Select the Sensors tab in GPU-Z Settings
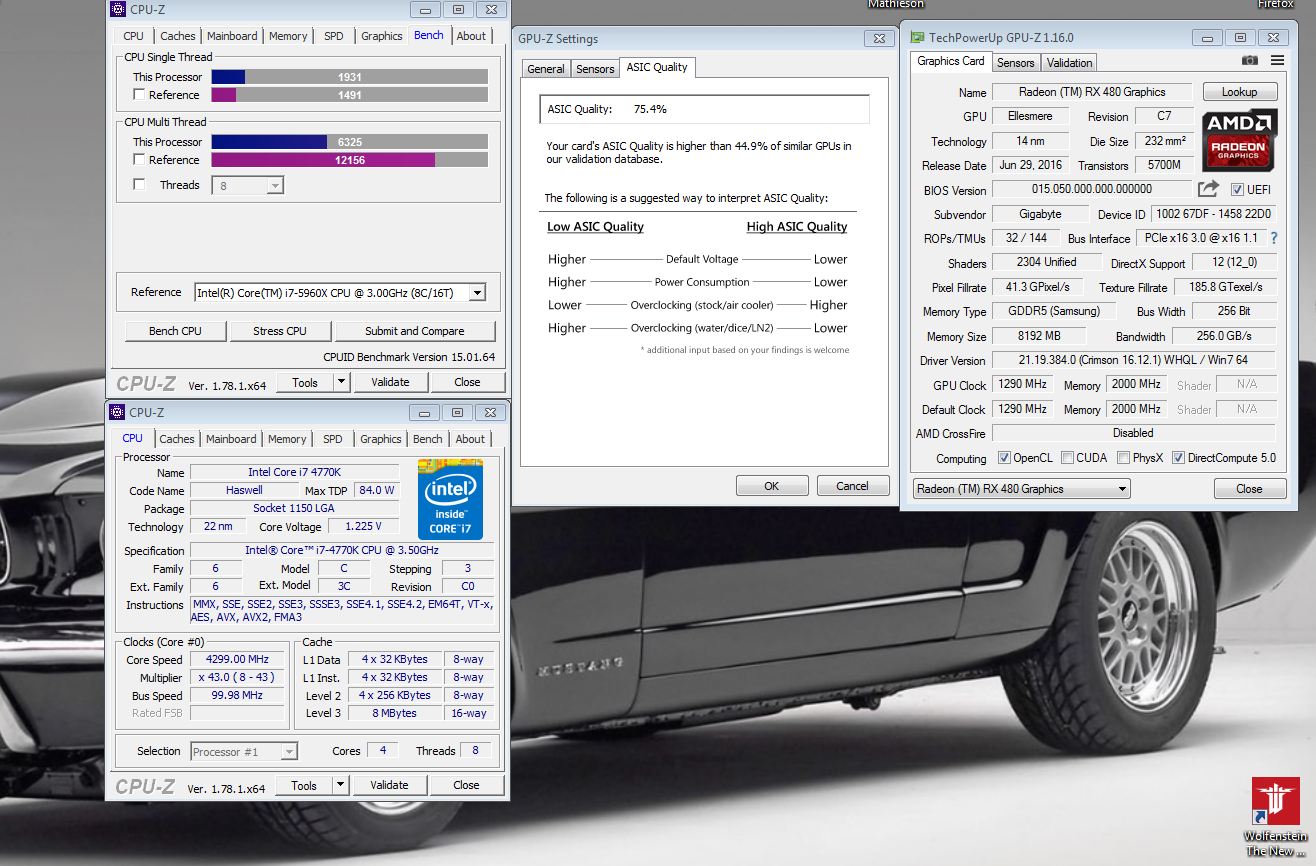The height and width of the screenshot is (866, 1316). tap(595, 69)
